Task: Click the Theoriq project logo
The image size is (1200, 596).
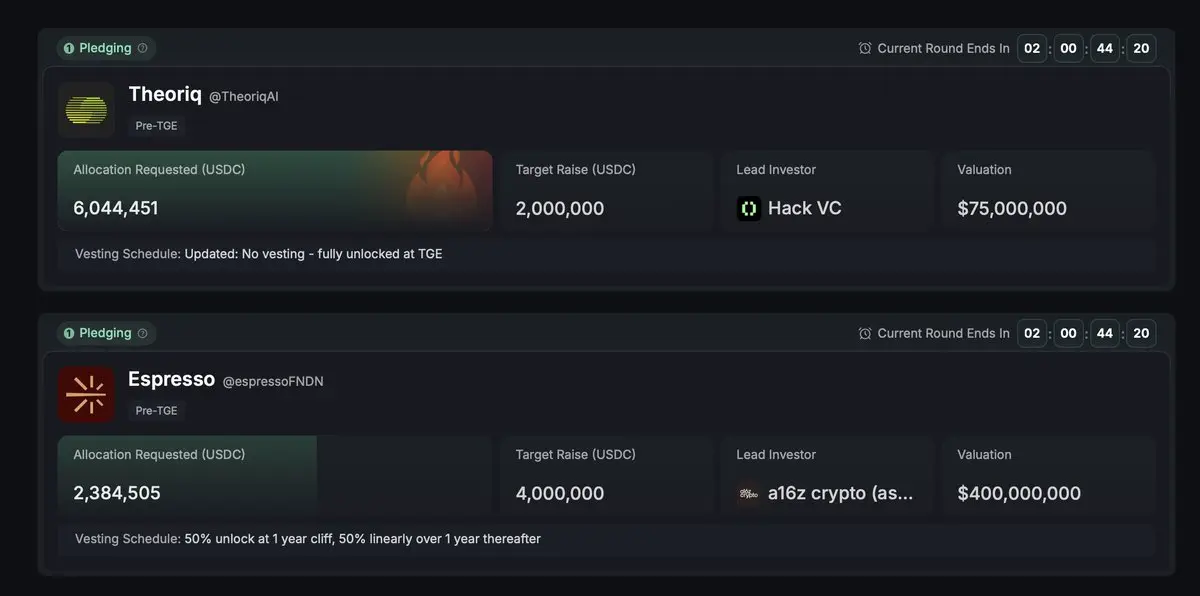Action: point(86,109)
